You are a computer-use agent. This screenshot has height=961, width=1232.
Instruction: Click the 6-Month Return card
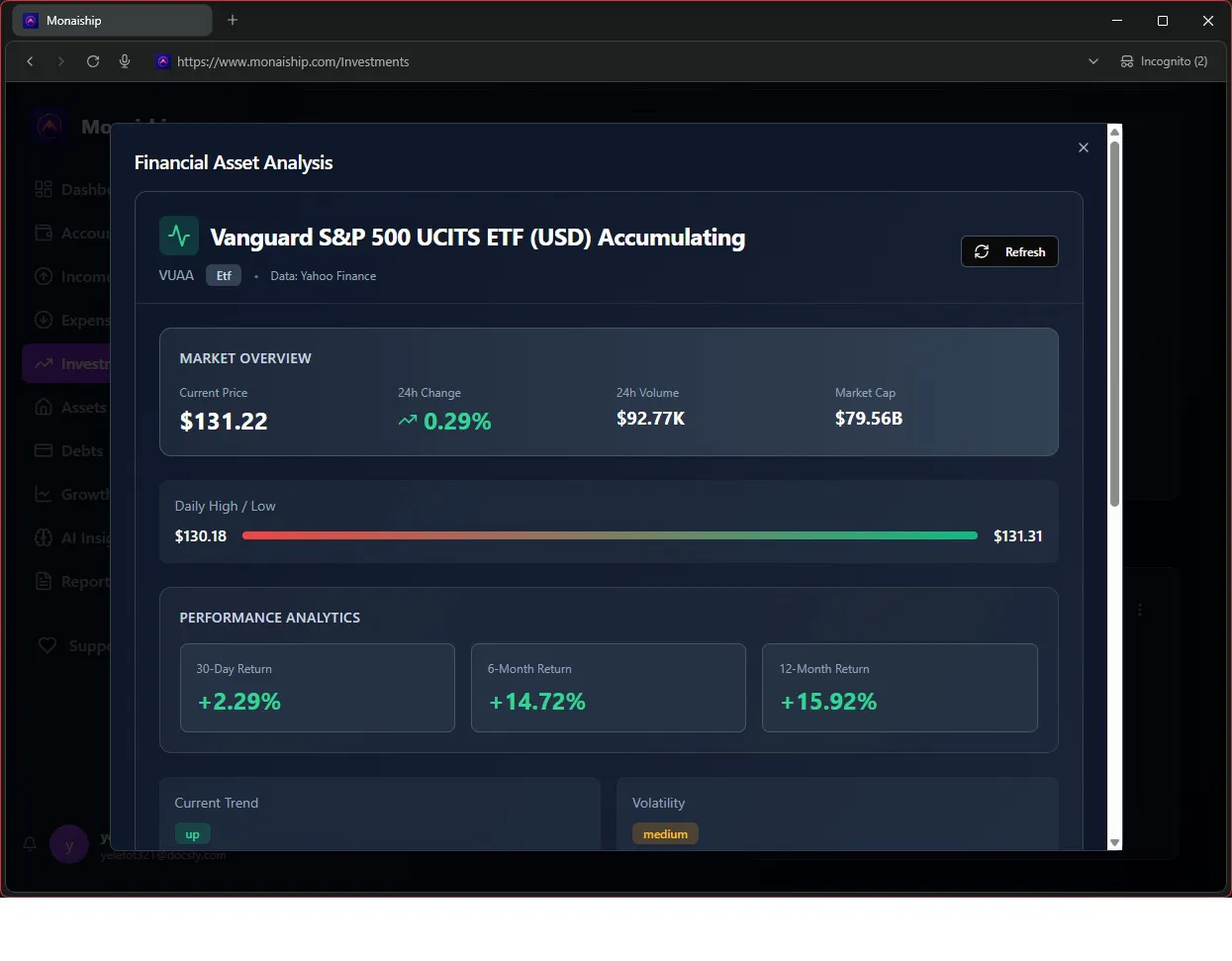[609, 688]
